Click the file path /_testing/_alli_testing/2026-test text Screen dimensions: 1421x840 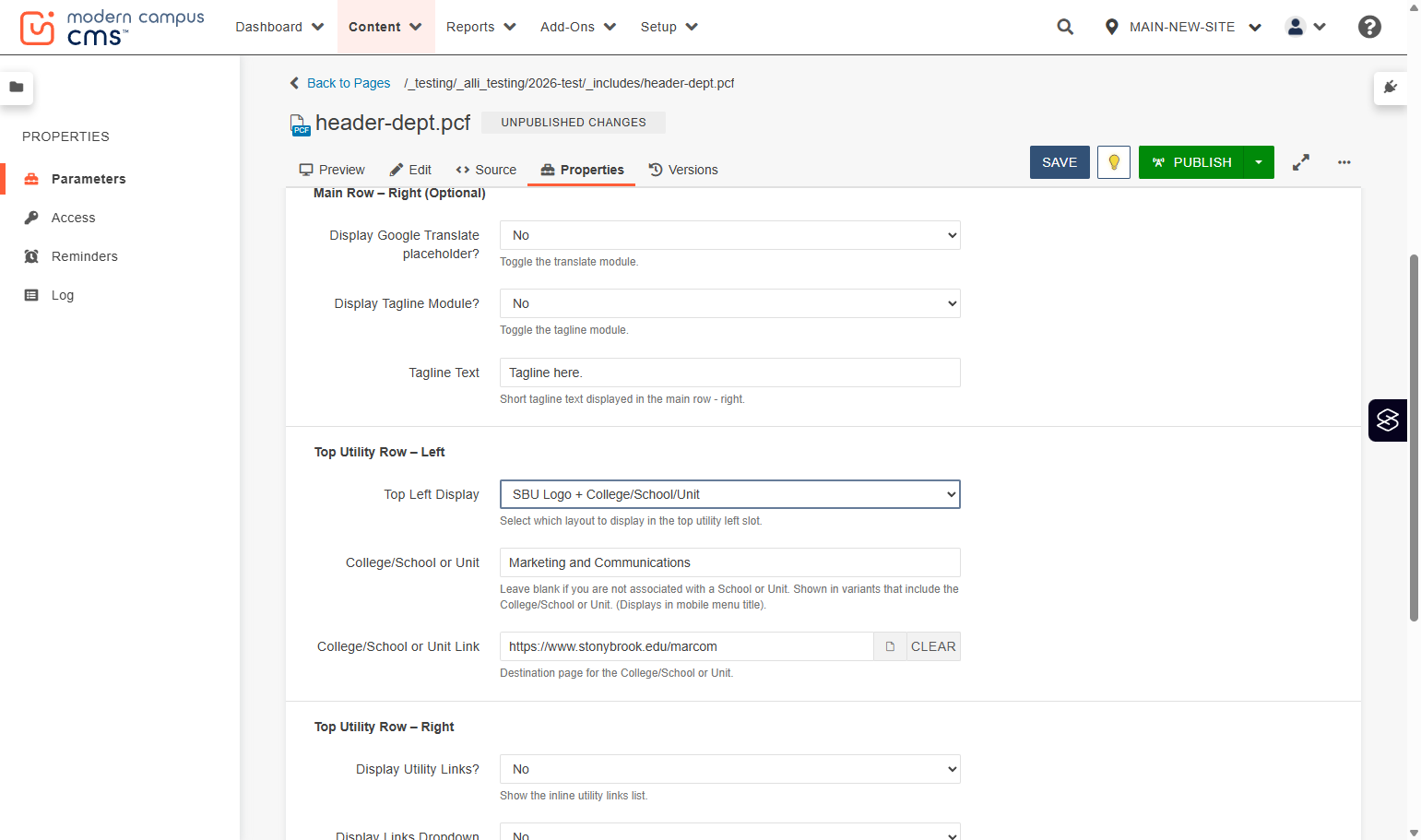tap(570, 83)
